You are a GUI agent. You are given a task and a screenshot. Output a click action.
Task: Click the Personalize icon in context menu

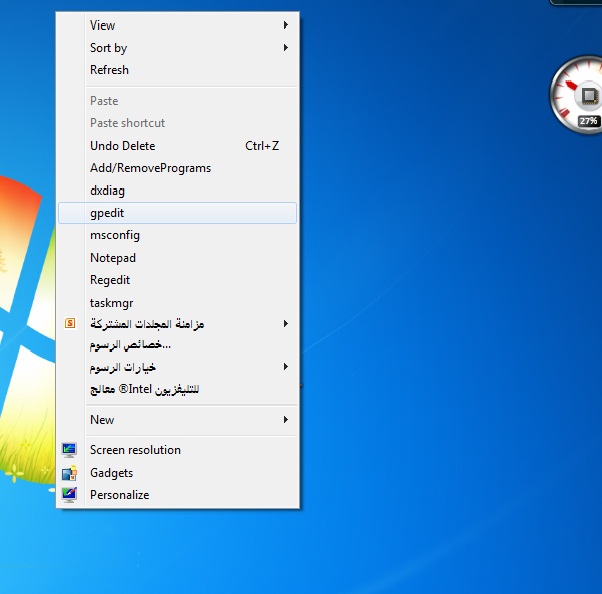(69, 495)
